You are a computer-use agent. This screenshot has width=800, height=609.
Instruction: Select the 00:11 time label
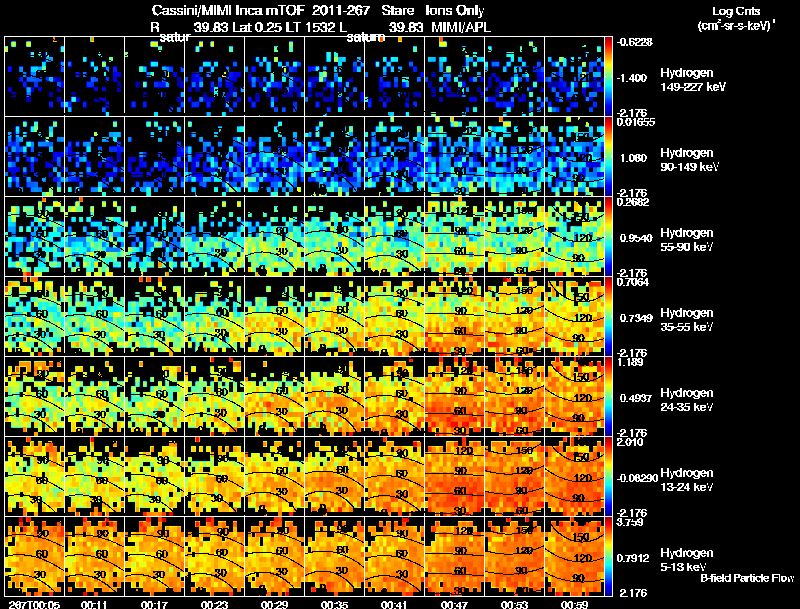(x=95, y=604)
